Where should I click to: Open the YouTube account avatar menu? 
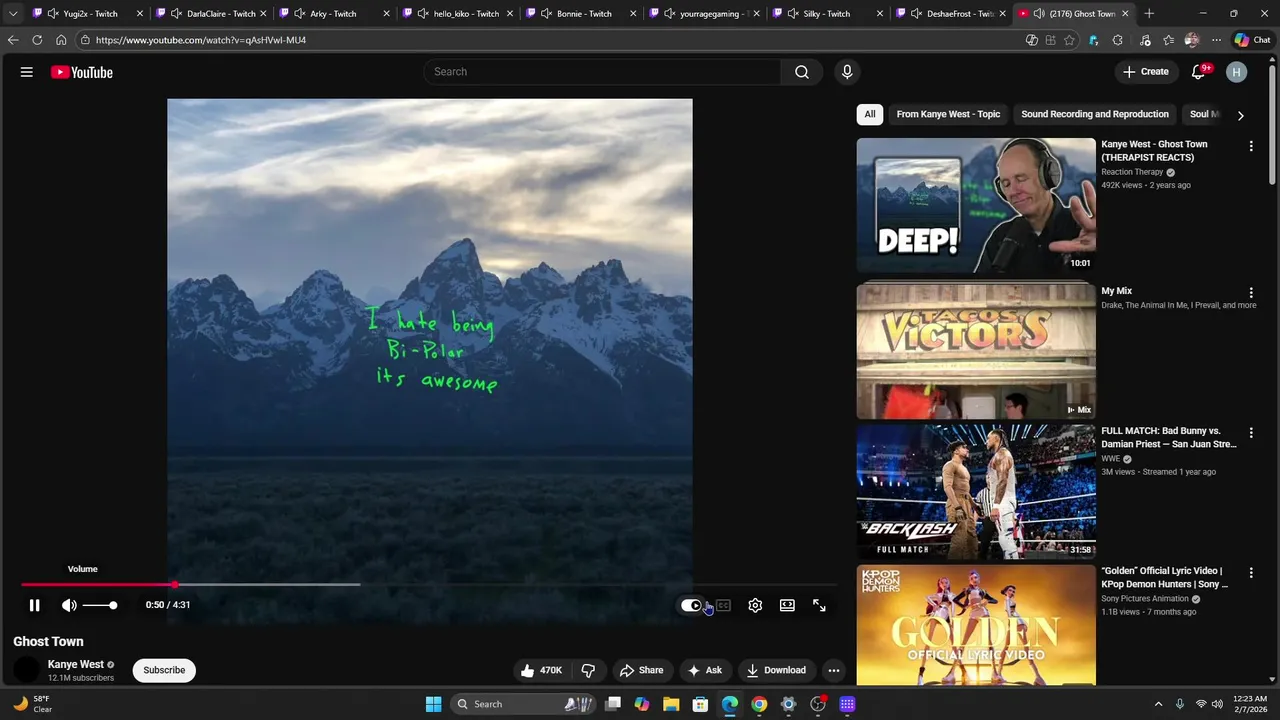(1237, 72)
